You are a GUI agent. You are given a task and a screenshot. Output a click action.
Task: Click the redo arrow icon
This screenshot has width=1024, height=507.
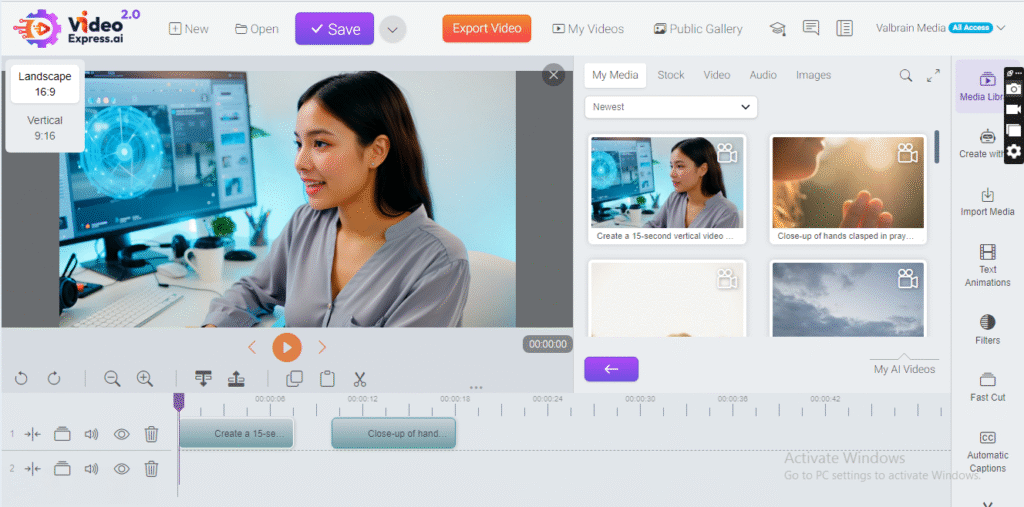(x=54, y=378)
